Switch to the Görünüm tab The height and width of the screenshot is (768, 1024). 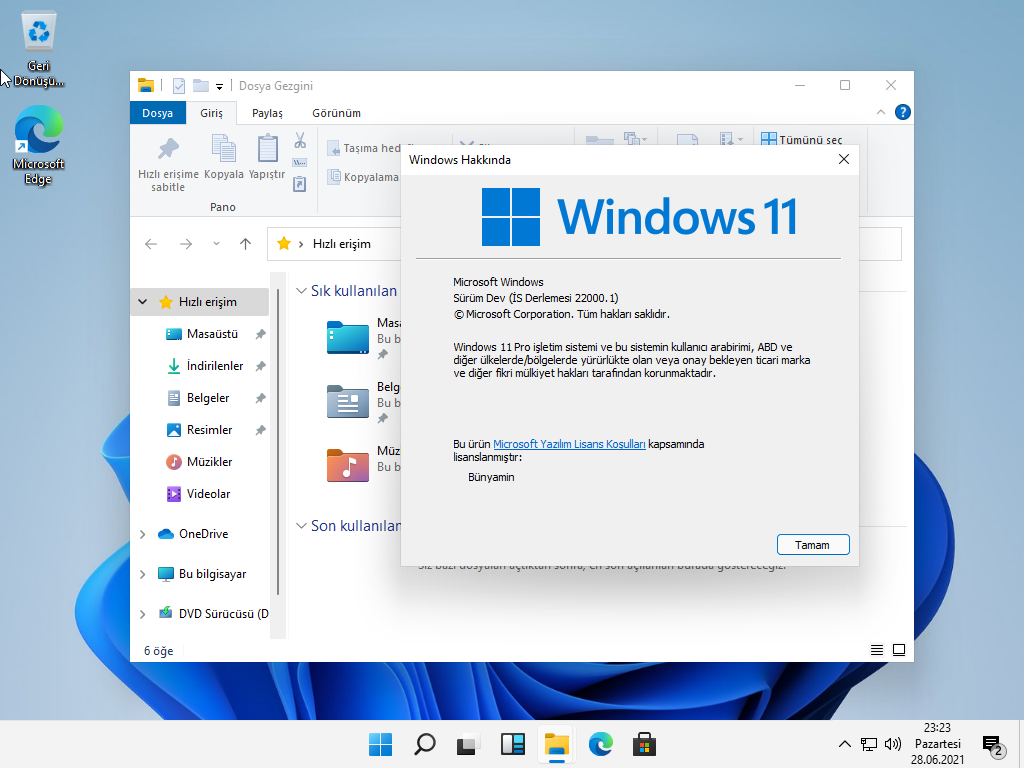(336, 113)
